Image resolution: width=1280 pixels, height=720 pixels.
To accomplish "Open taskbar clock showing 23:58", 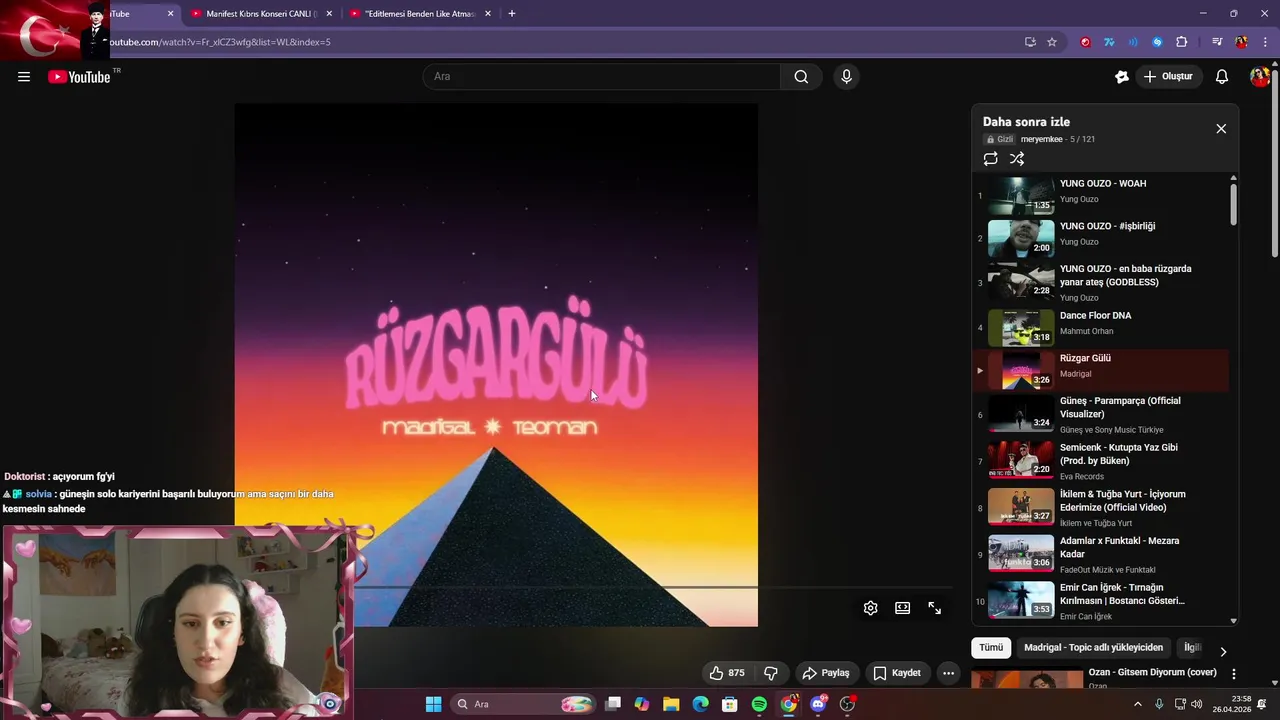I will pyautogui.click(x=1231, y=704).
